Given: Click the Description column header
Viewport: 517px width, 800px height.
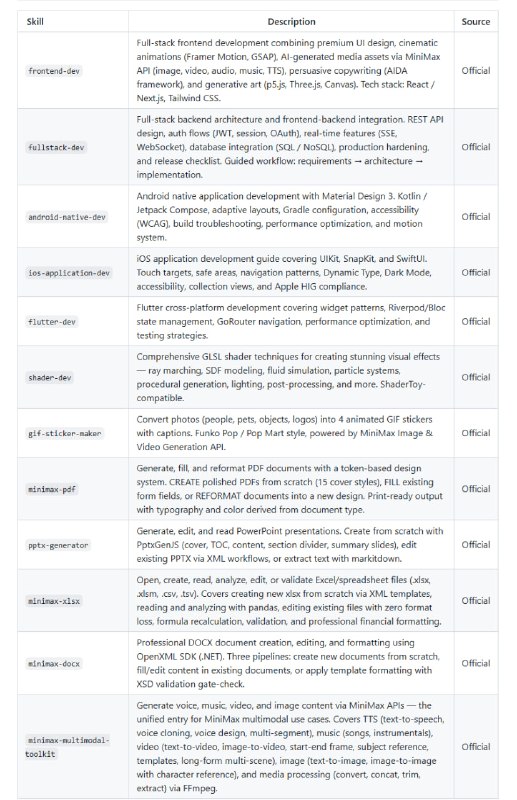Looking at the screenshot, I should click(291, 21).
